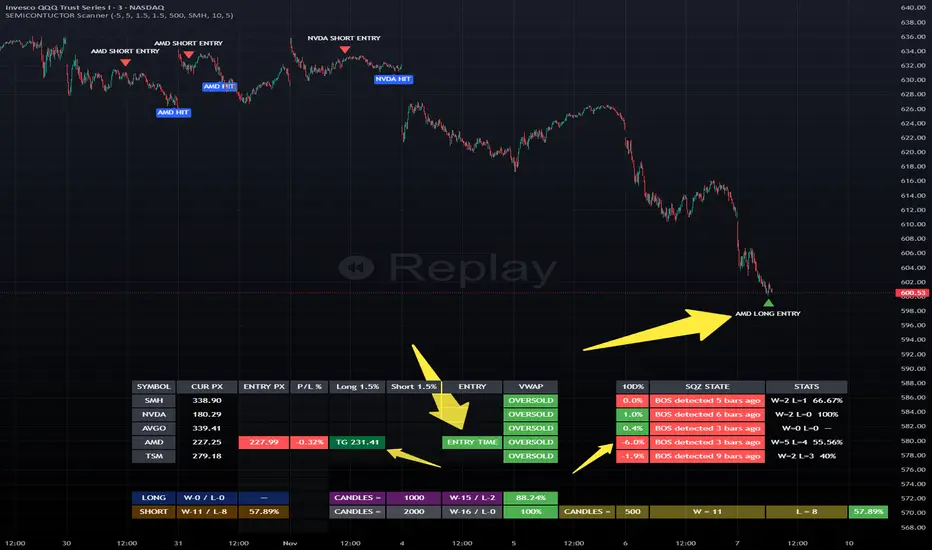Select the AVGO symbol cell

(153, 428)
